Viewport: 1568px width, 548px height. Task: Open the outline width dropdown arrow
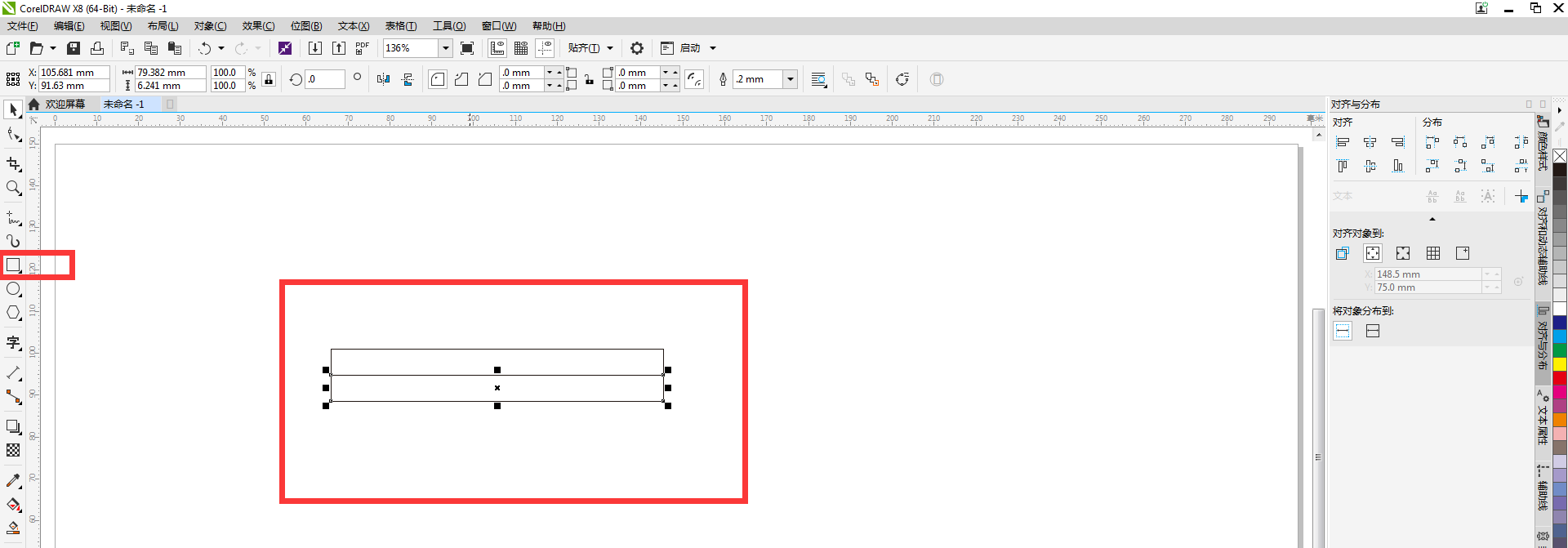tap(790, 79)
